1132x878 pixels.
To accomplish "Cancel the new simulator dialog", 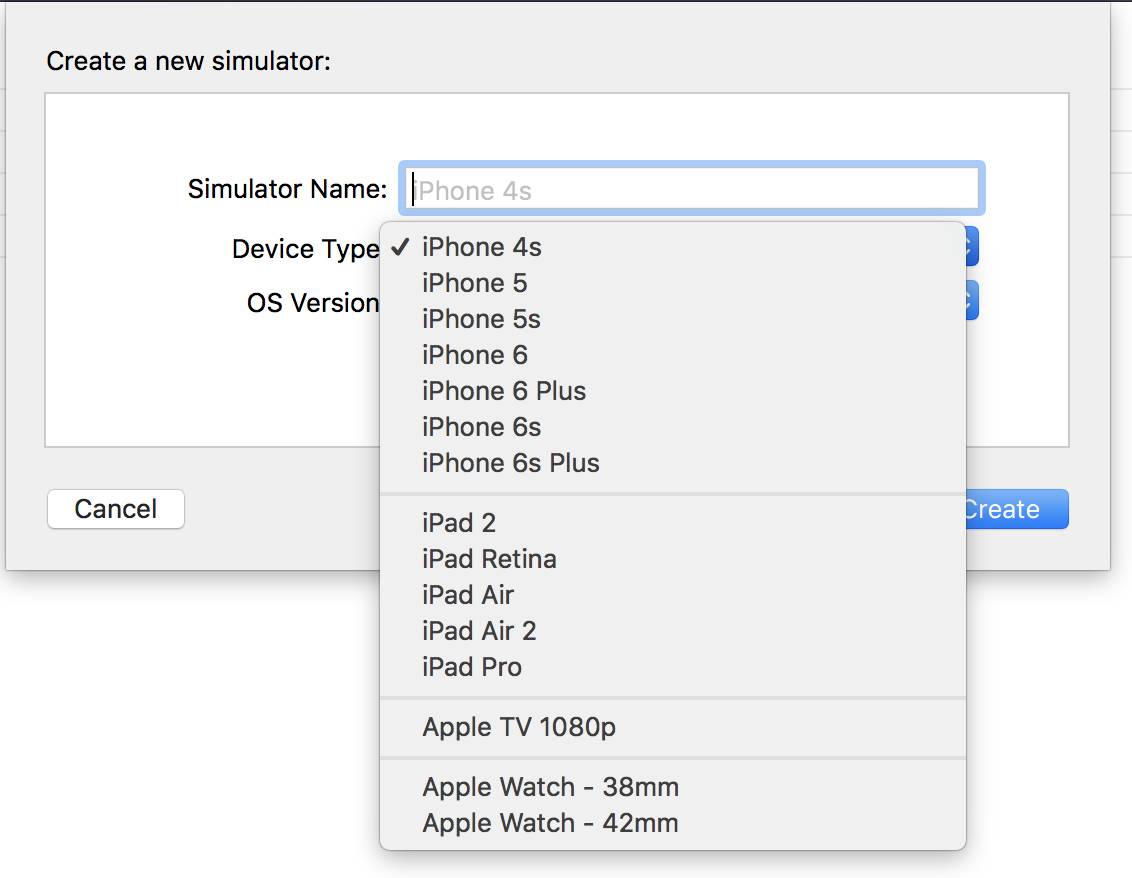I will click(x=116, y=509).
